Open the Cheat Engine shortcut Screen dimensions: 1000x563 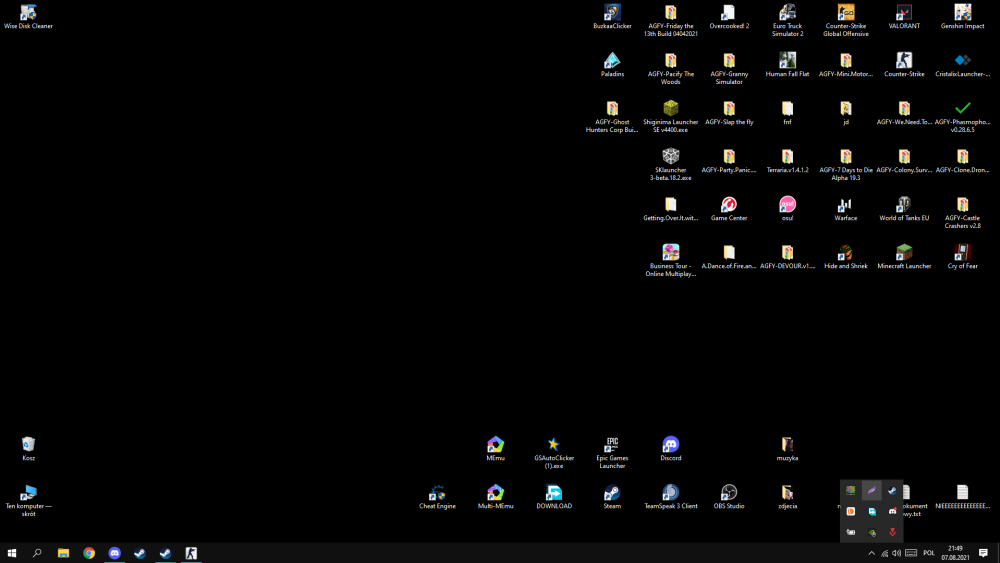click(x=437, y=497)
